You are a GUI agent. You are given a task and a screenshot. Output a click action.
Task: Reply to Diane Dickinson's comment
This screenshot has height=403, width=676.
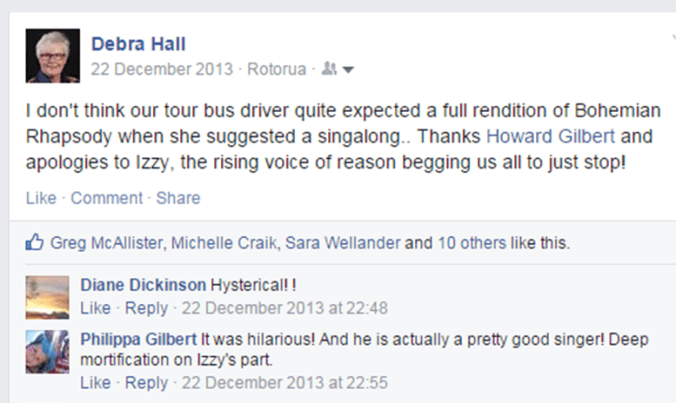(x=146, y=307)
